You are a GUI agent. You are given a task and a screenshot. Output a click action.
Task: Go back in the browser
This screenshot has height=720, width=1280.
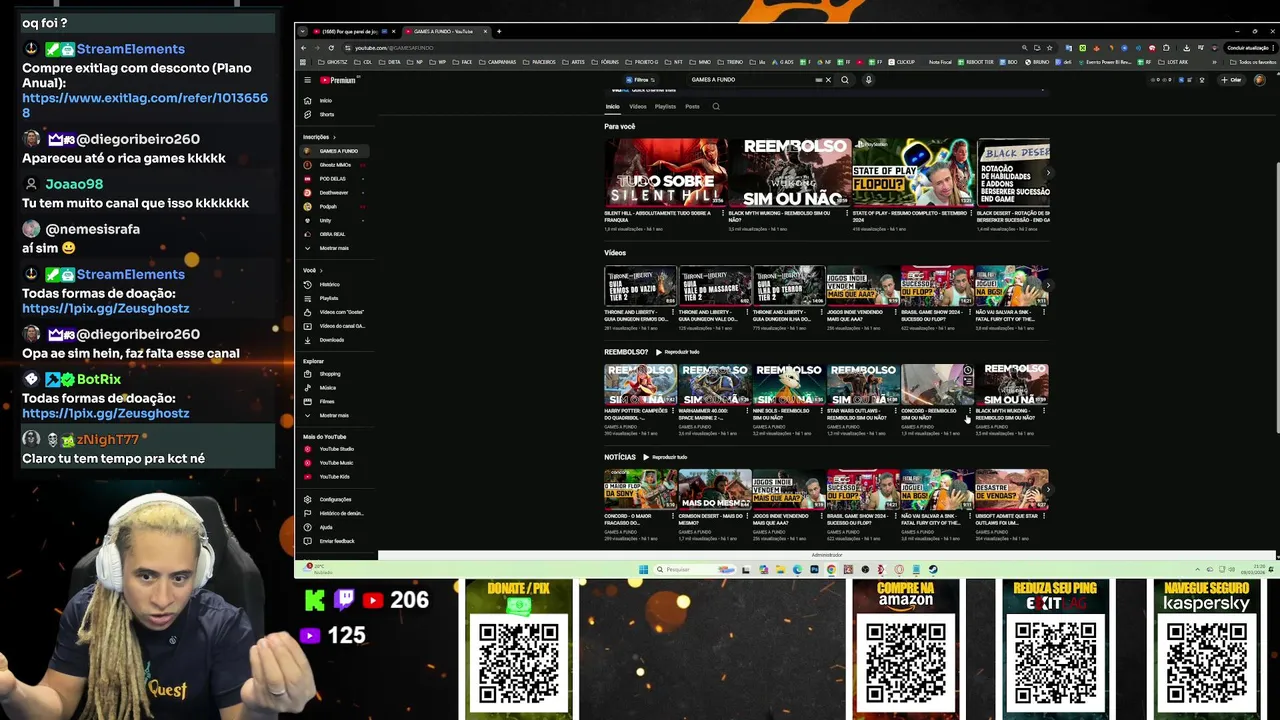pyautogui.click(x=304, y=48)
